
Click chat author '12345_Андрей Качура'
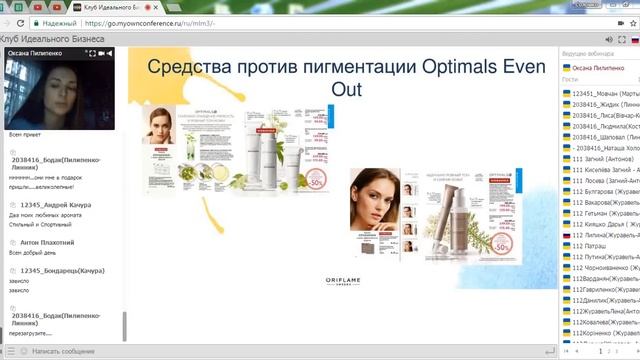(x=56, y=205)
